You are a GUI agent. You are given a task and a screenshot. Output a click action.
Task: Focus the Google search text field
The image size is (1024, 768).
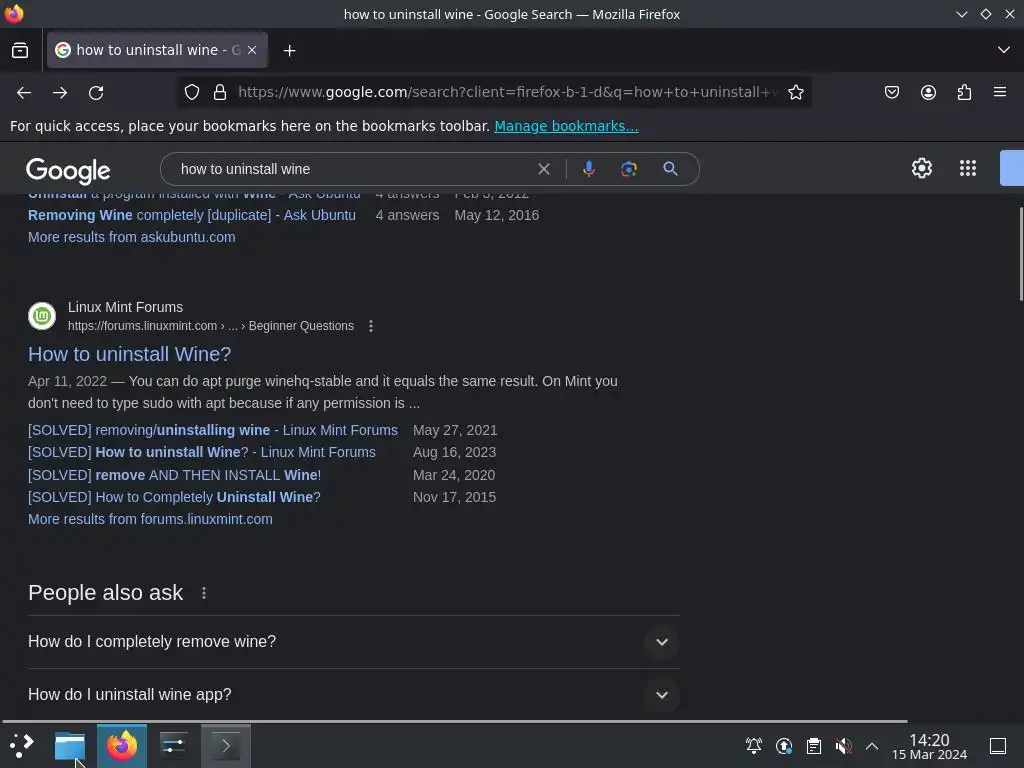[x=353, y=169]
